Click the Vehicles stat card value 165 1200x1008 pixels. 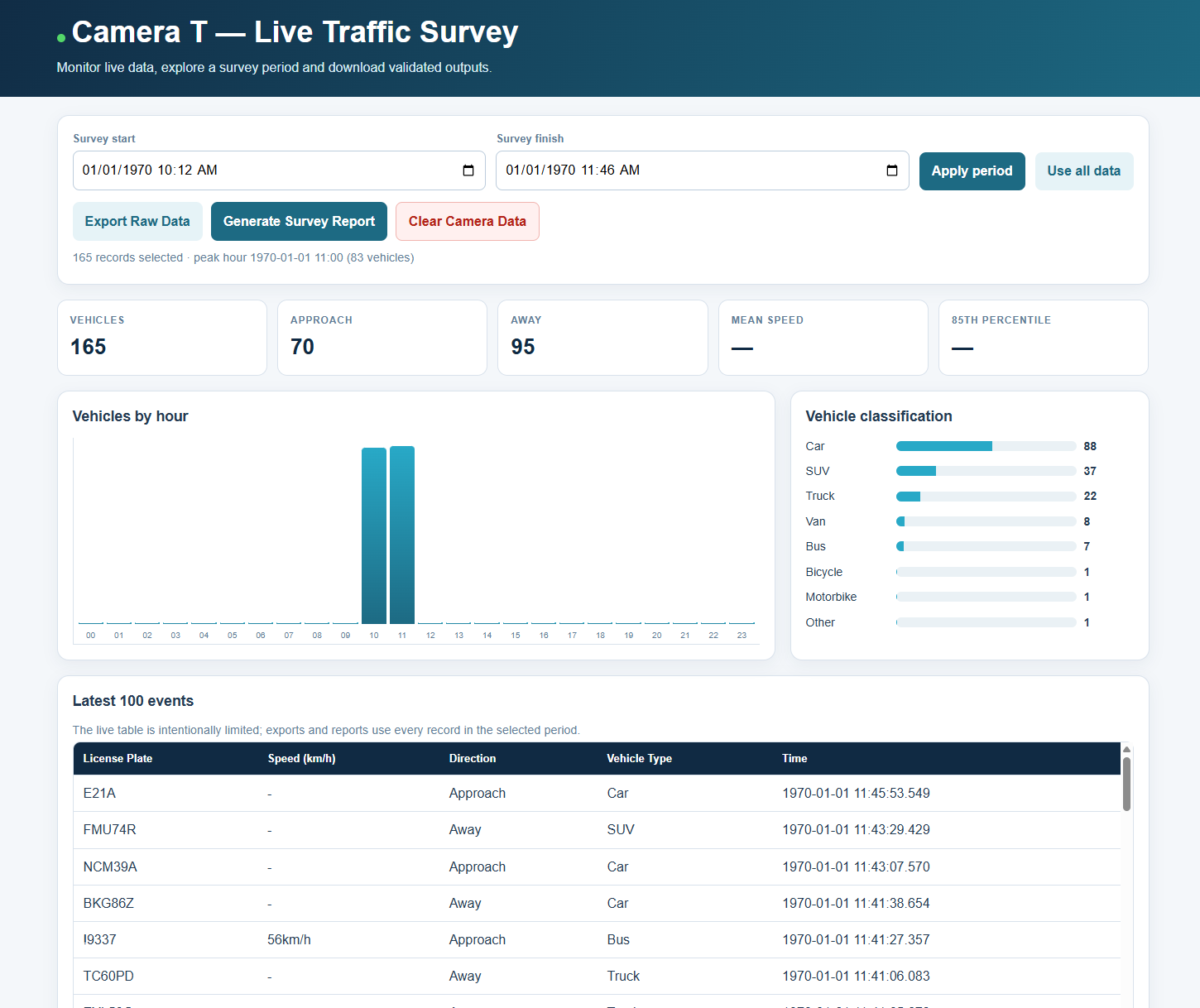tap(89, 347)
